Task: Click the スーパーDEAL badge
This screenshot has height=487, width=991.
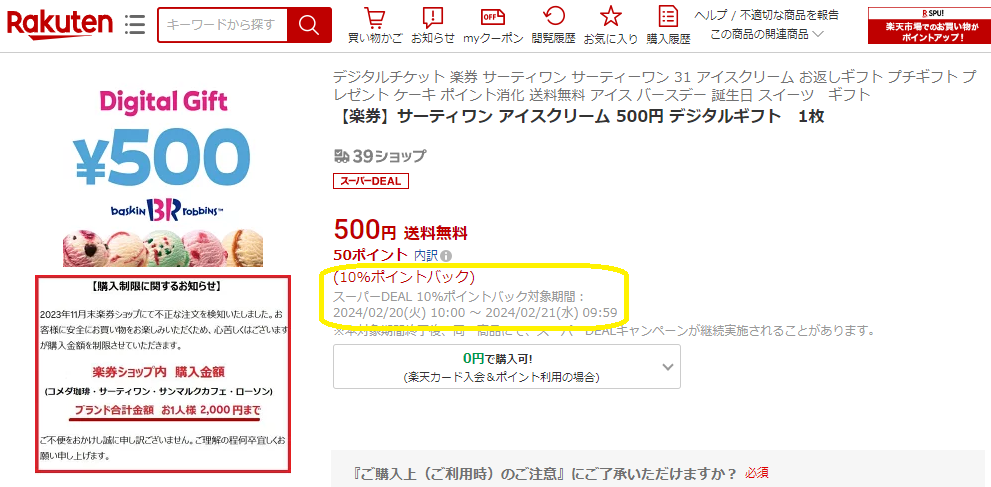Action: tap(371, 181)
